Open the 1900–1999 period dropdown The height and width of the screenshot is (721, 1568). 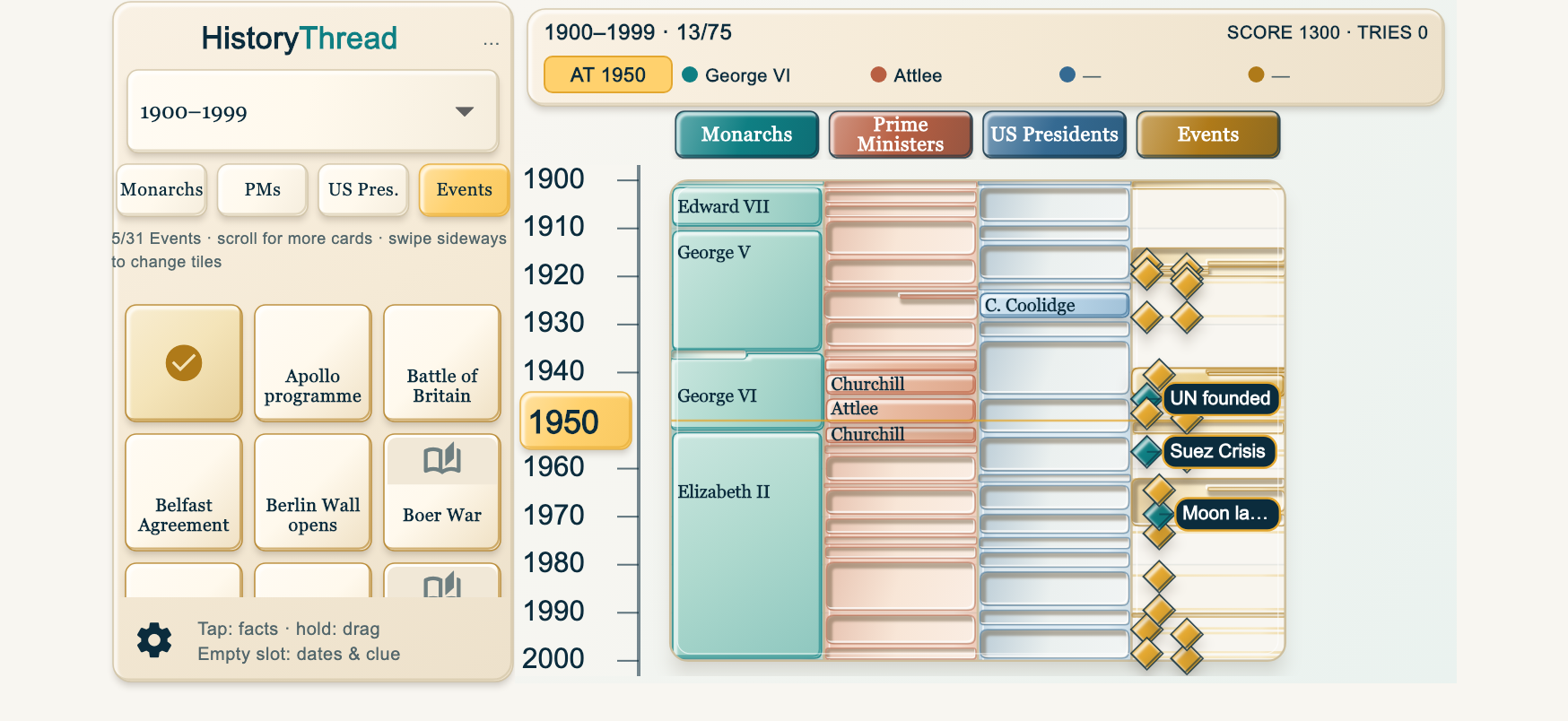[312, 111]
